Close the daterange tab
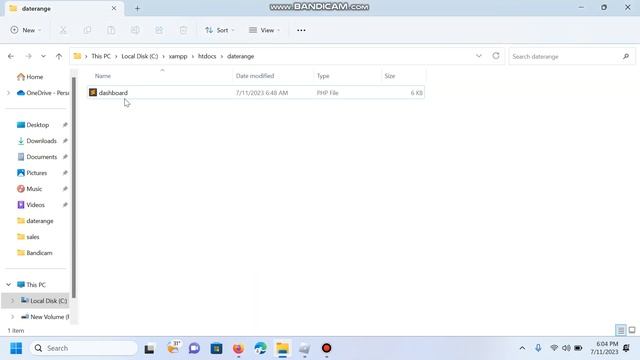The image size is (640, 360). pyautogui.click(x=114, y=8)
